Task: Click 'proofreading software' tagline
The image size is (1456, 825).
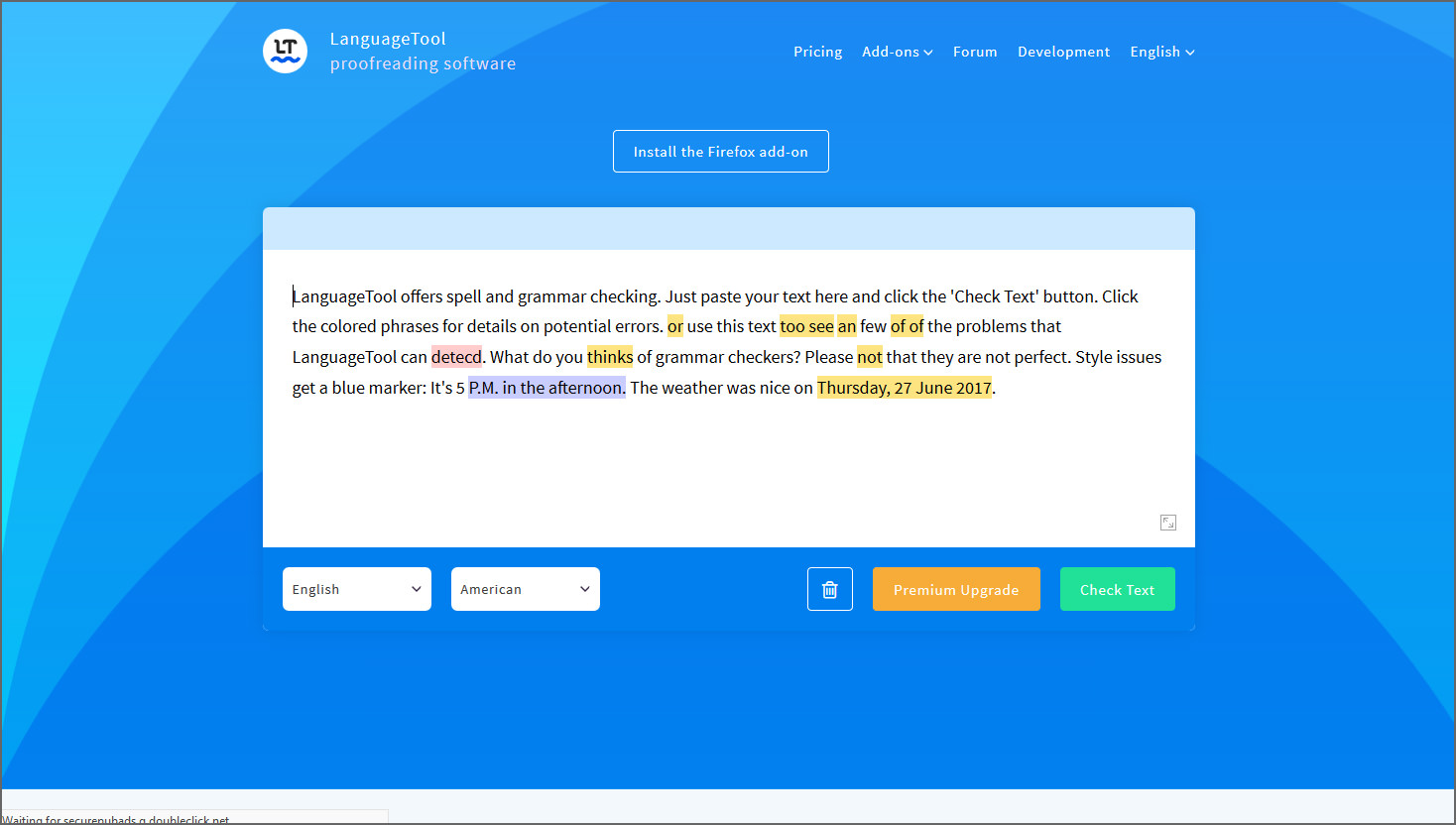Action: [x=423, y=63]
